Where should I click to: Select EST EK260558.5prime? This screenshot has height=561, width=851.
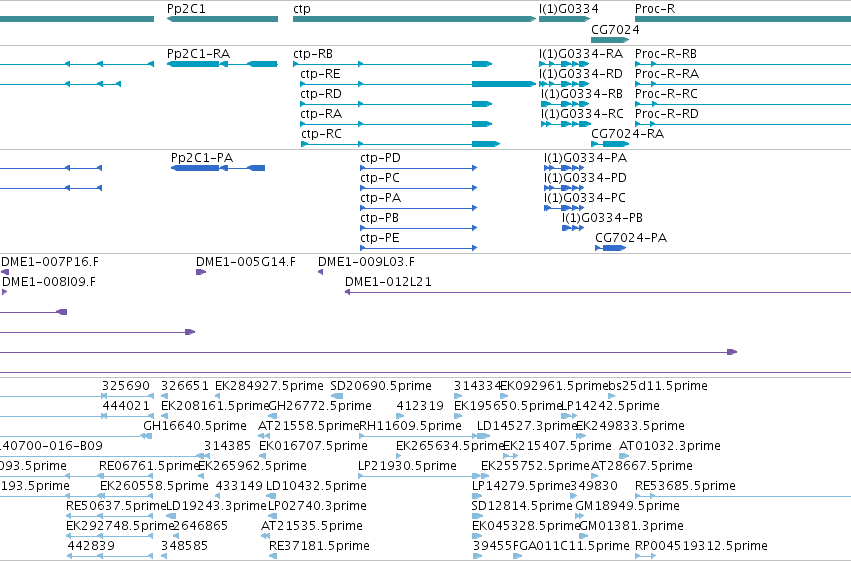pos(154,486)
